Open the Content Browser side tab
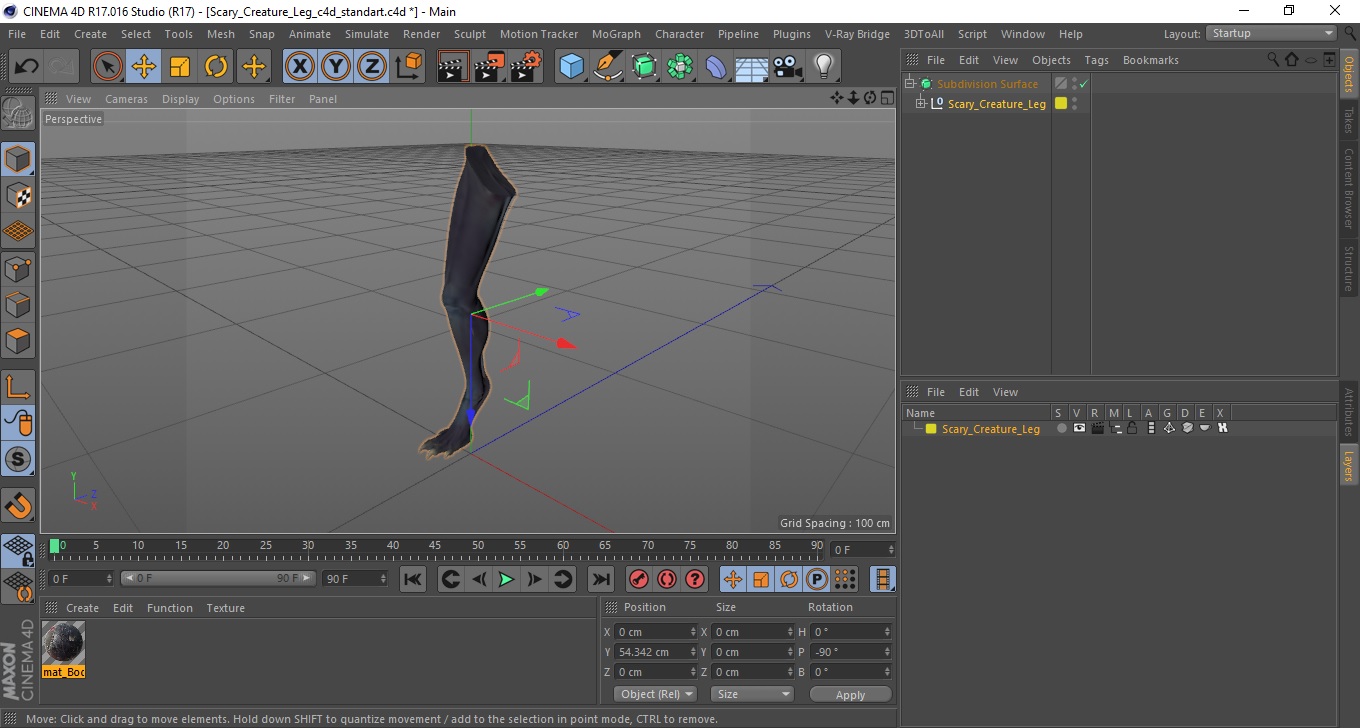This screenshot has width=1360, height=728. tap(1349, 189)
